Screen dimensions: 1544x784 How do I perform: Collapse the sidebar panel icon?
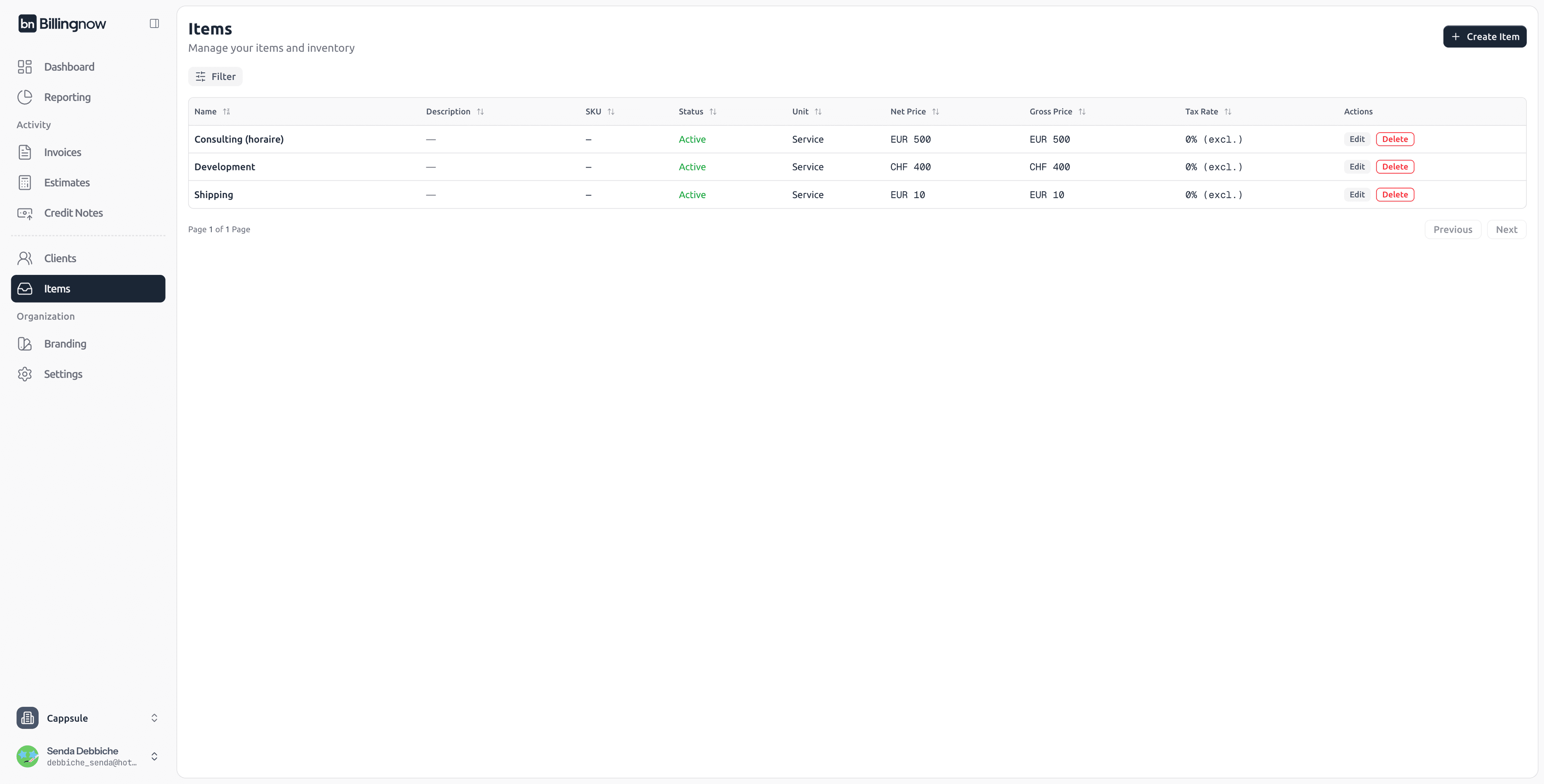tap(154, 23)
